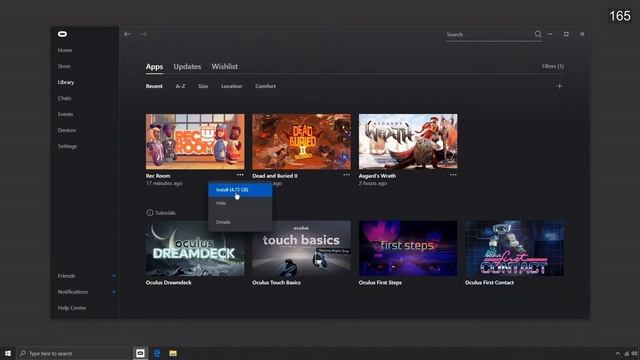640x360 pixels.
Task: Click the Windows taskbar search box
Action: (73, 353)
